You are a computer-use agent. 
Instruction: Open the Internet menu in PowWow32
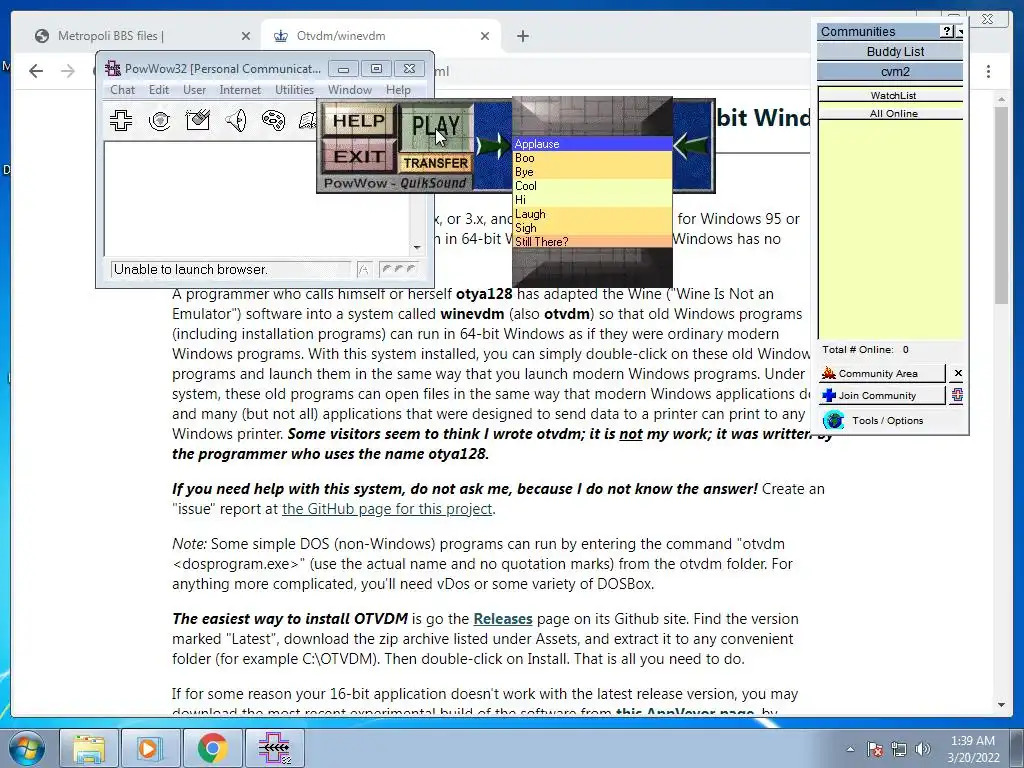(240, 89)
